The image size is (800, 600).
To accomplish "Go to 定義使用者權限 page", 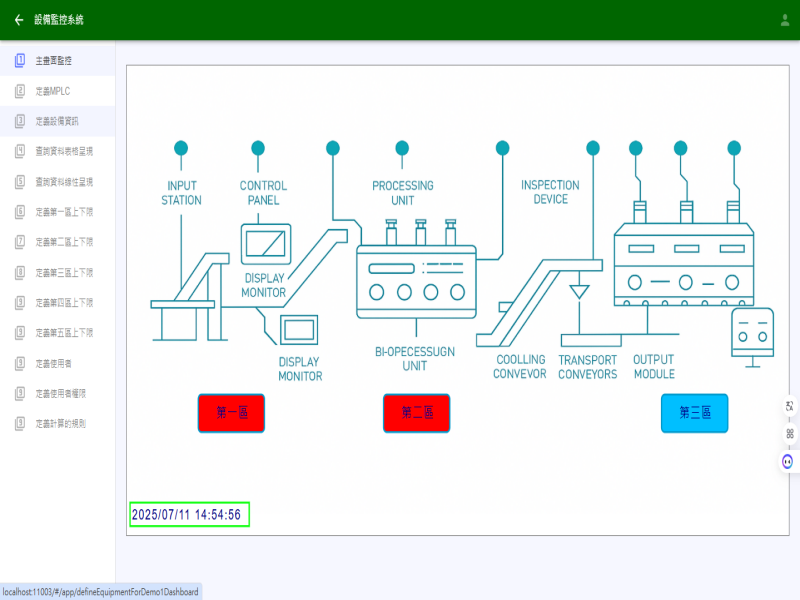I will [x=58, y=394].
